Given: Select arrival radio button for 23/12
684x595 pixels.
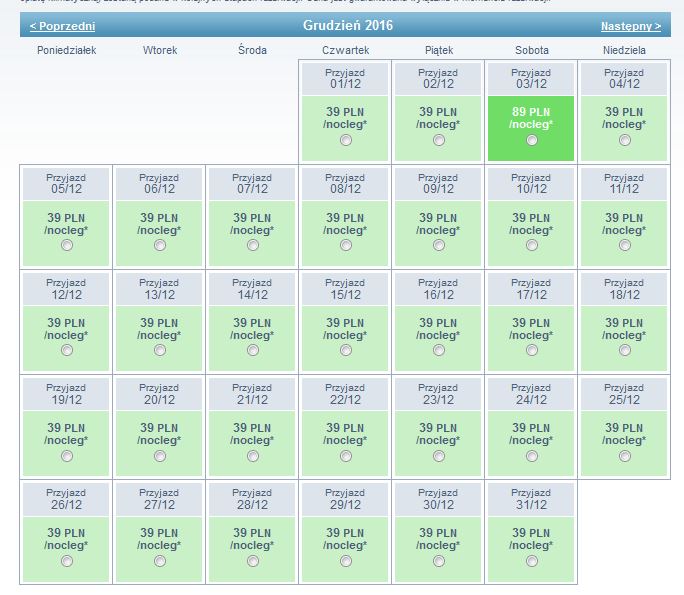Looking at the screenshot, I should 439,456.
